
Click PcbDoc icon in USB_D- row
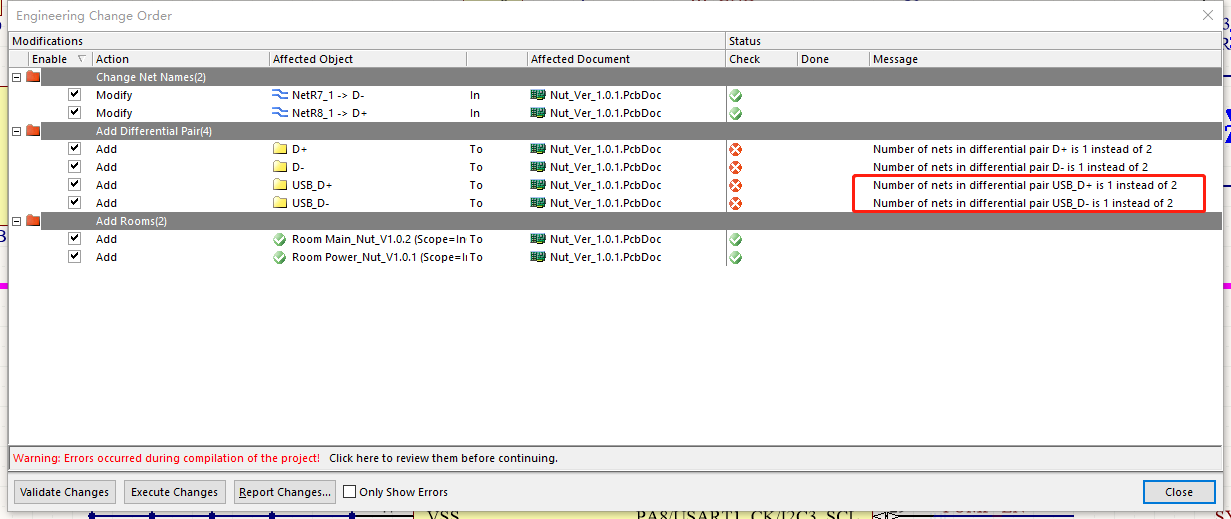coord(538,203)
